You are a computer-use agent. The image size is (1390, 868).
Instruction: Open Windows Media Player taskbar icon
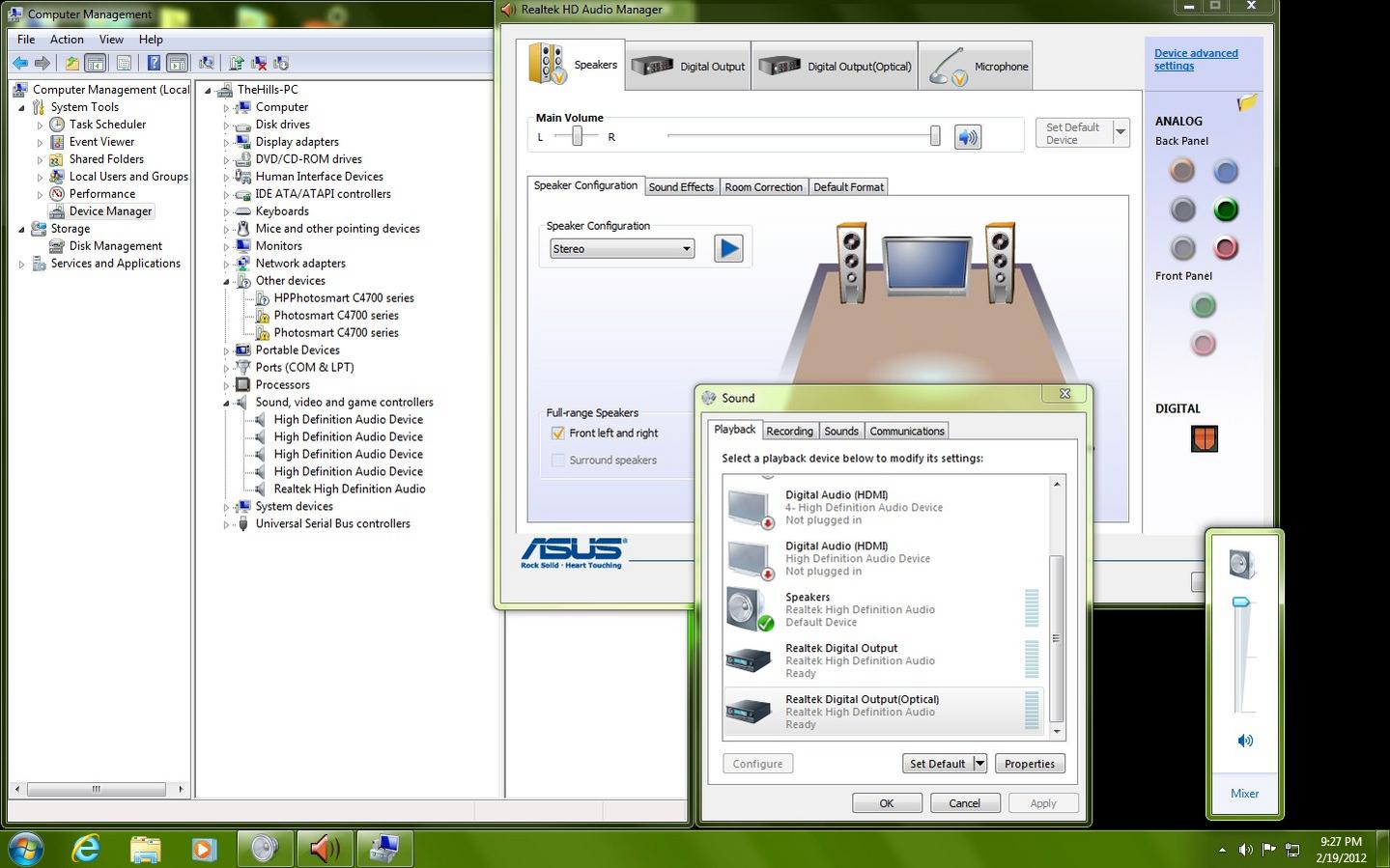[x=203, y=849]
